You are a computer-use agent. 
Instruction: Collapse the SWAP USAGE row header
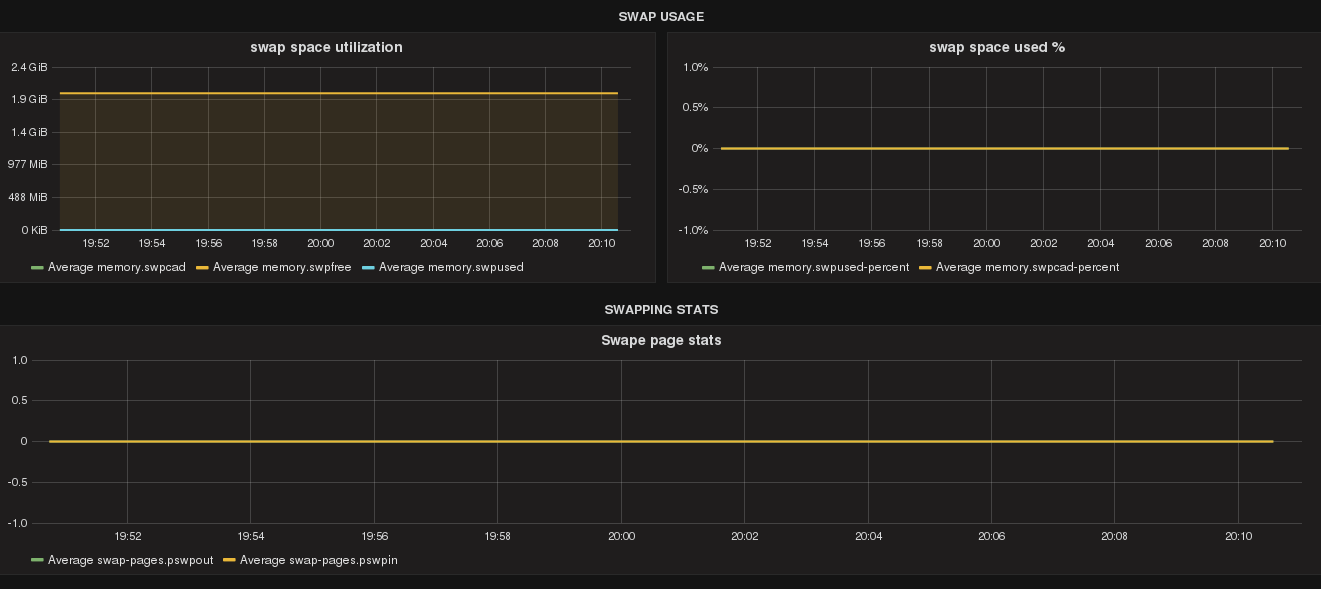coord(660,16)
